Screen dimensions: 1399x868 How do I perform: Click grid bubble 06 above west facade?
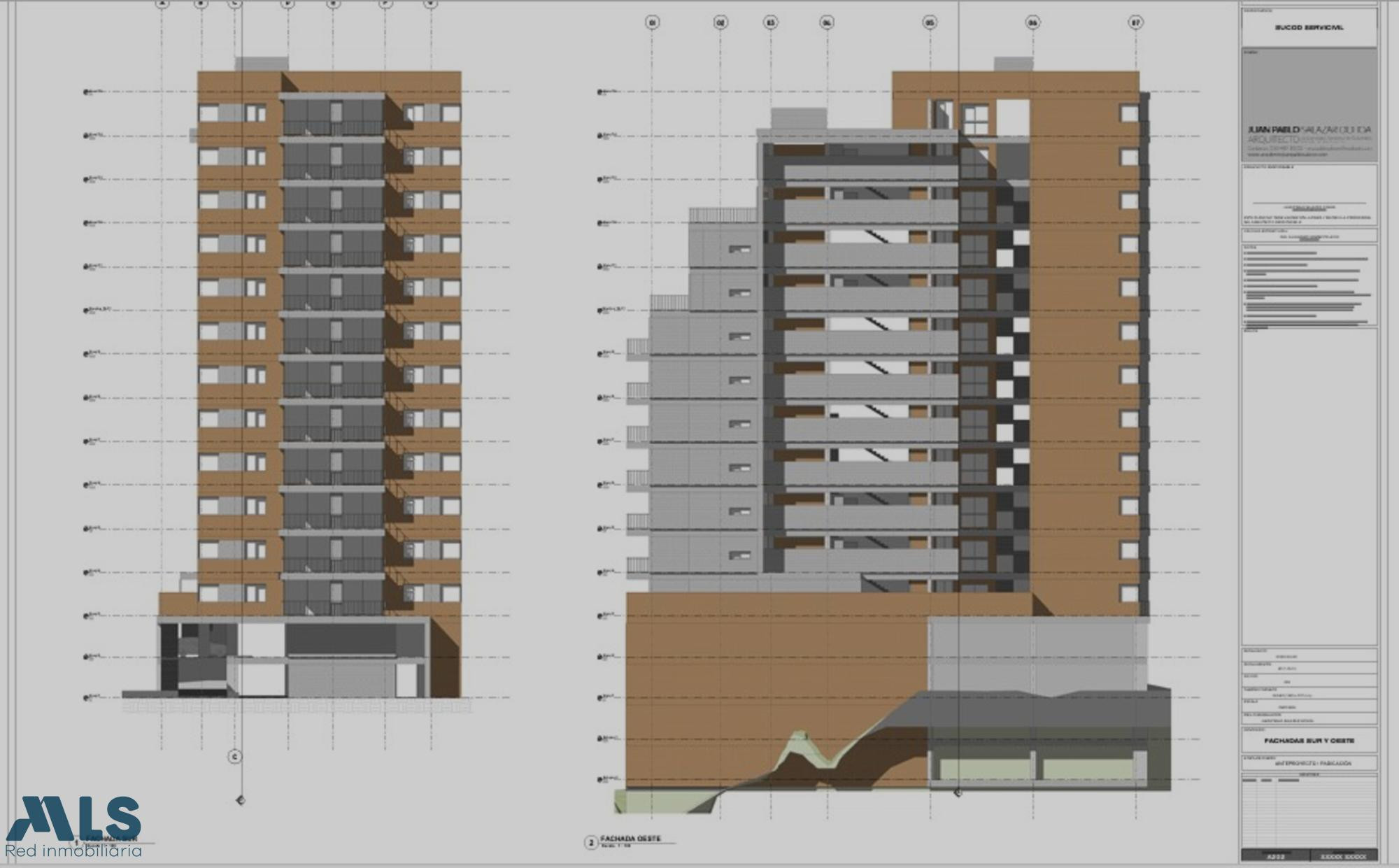pos(1032,23)
